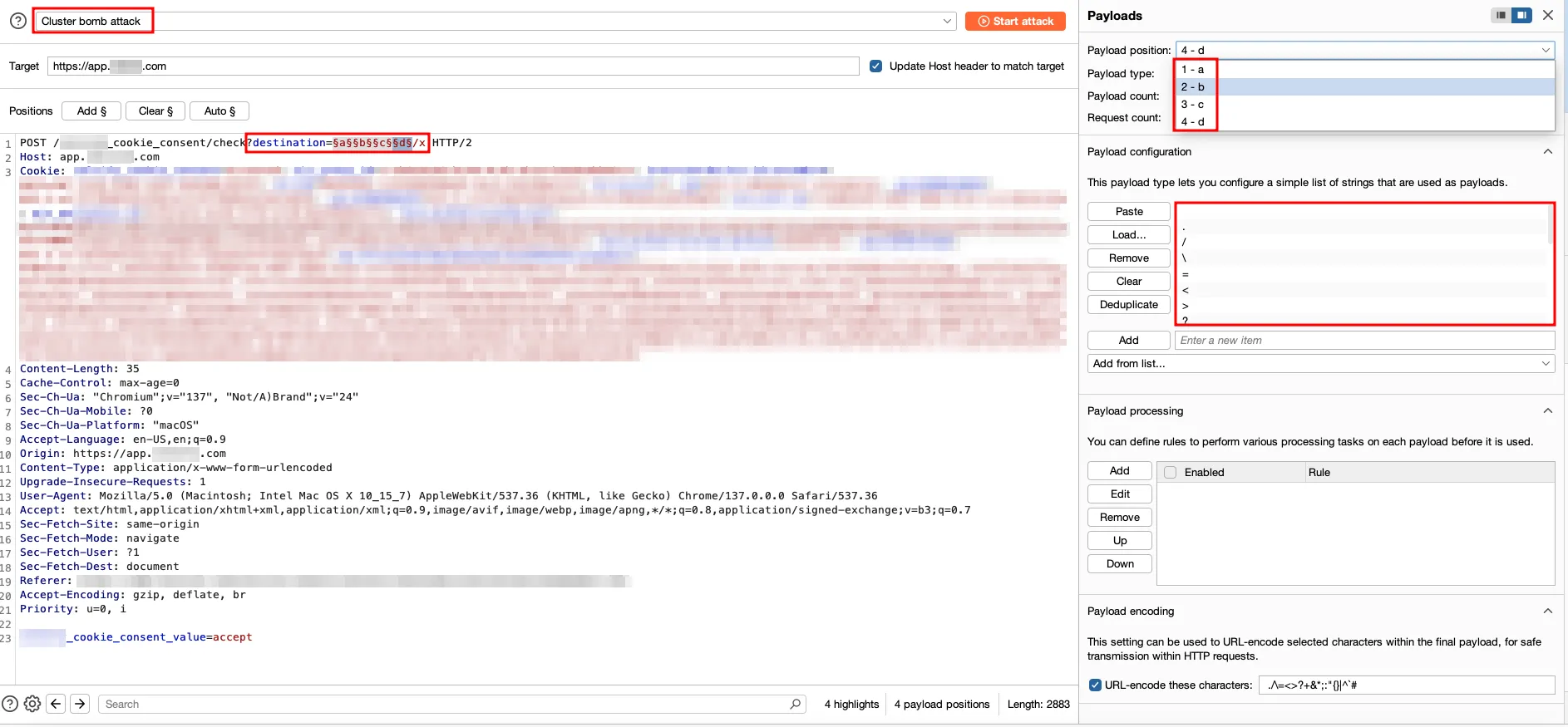Open the attack type dropdown showing Cluster bomb attack

496,21
